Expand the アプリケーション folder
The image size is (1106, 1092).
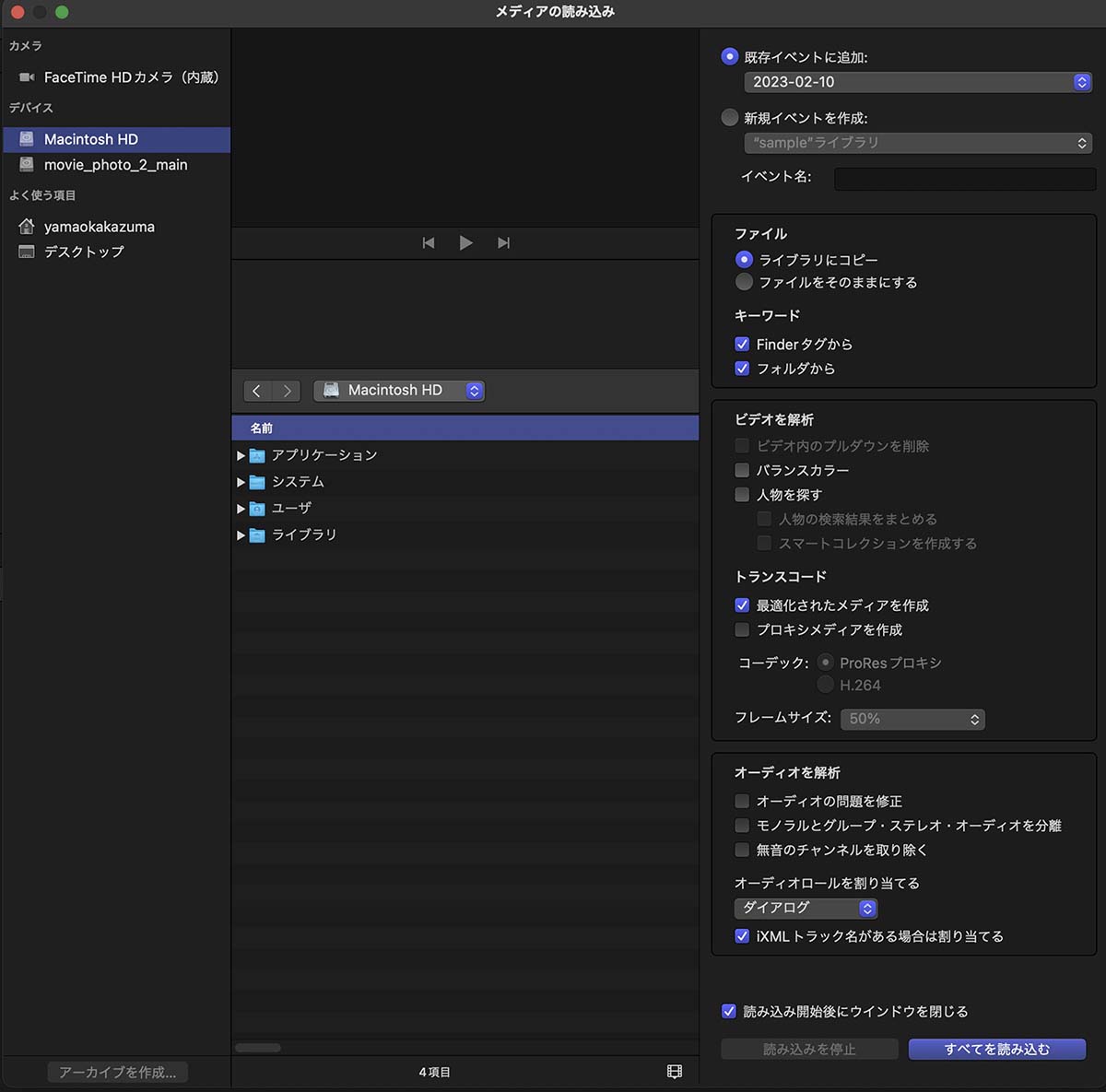point(241,455)
